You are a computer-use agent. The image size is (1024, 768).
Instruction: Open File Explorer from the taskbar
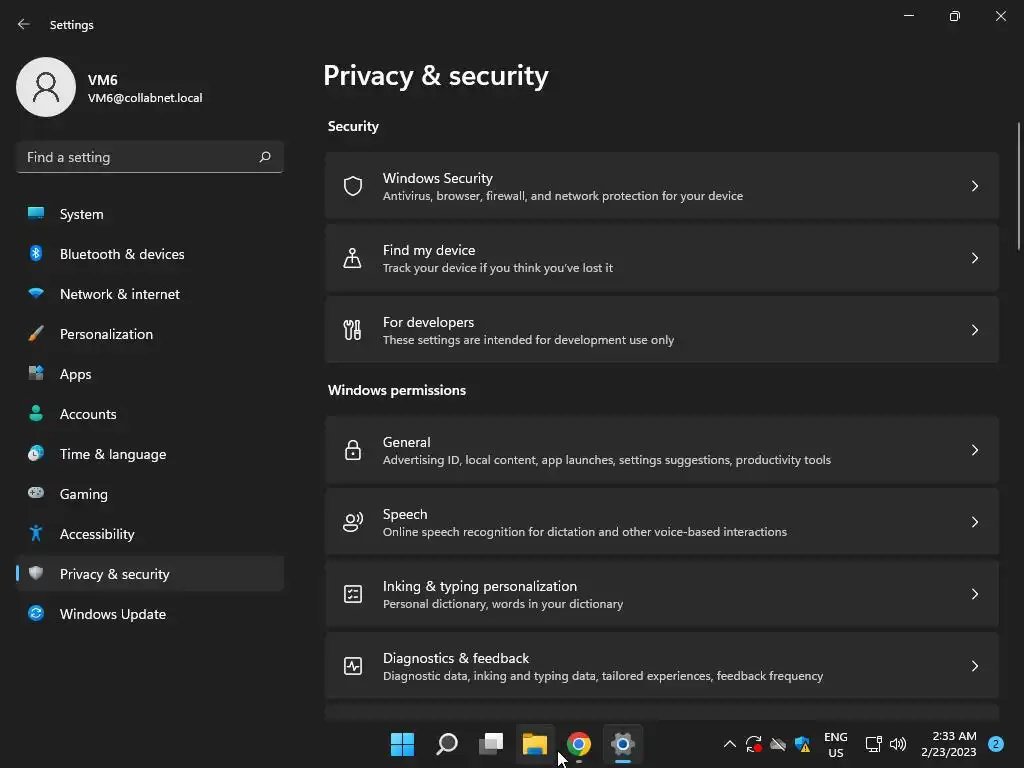pos(535,744)
